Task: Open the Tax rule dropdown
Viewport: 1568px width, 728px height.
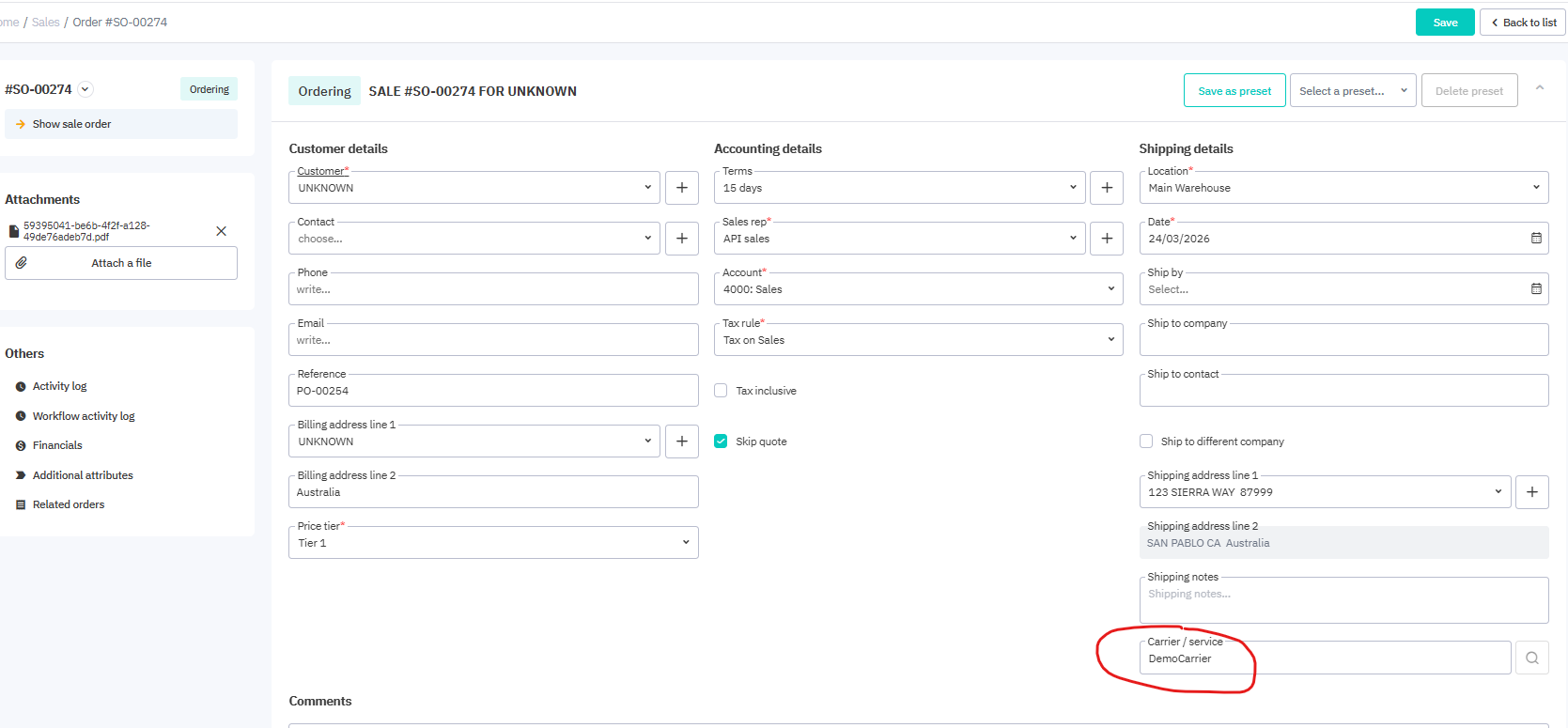Action: point(919,340)
